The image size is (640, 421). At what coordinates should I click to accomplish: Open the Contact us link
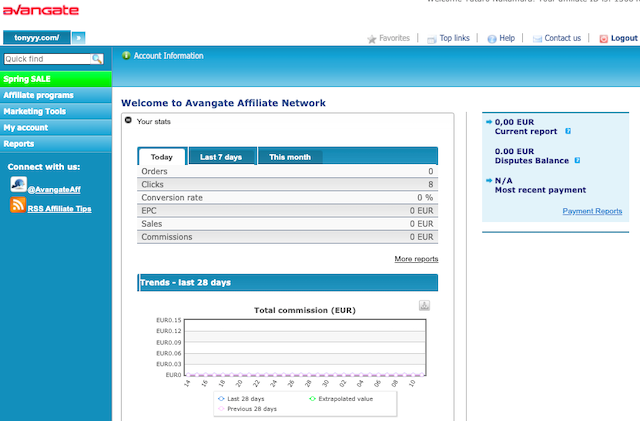562,38
